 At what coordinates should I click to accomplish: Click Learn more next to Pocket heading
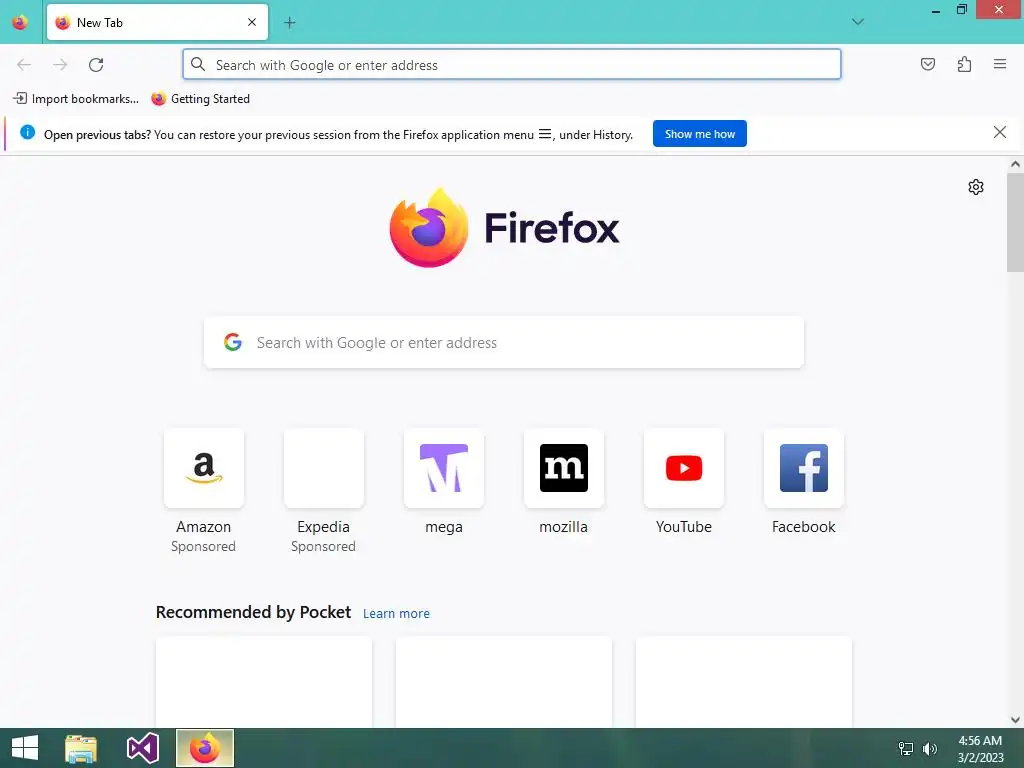(396, 614)
